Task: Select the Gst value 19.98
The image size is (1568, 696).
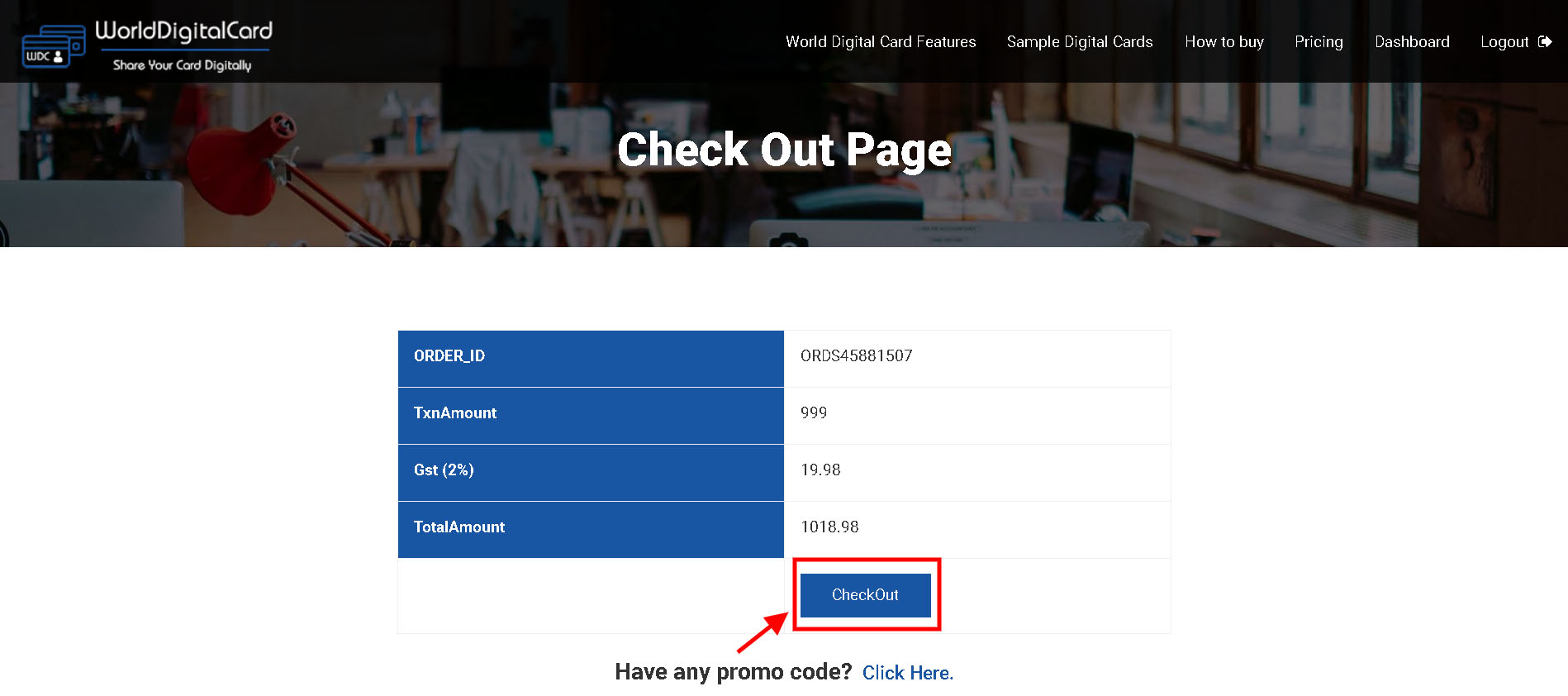Action: (820, 470)
